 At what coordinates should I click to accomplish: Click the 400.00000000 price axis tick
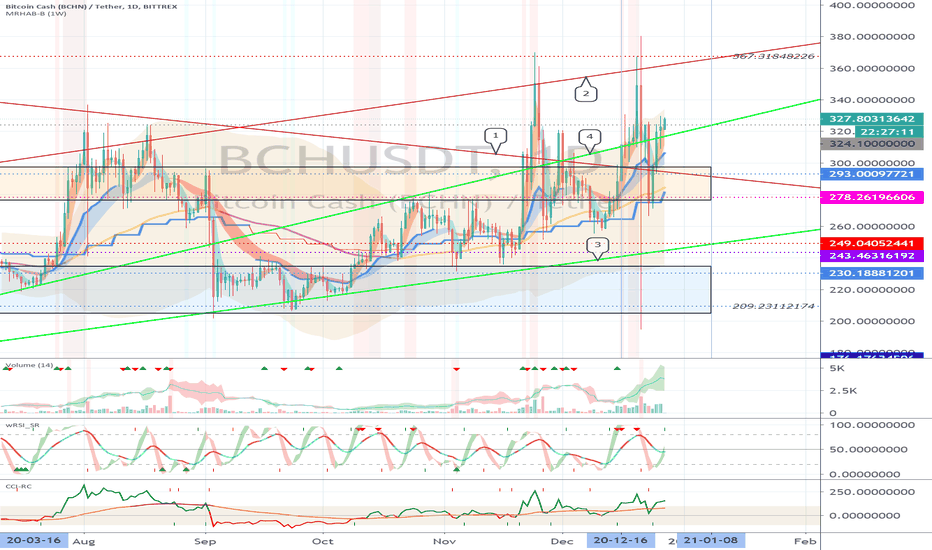[x=872, y=5]
